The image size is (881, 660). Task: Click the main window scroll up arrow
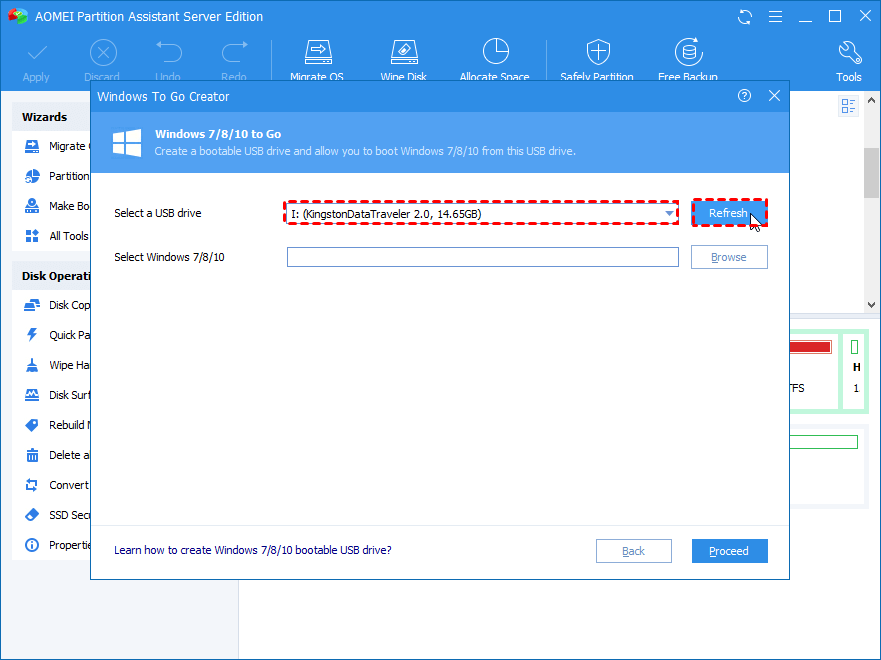click(x=871, y=101)
